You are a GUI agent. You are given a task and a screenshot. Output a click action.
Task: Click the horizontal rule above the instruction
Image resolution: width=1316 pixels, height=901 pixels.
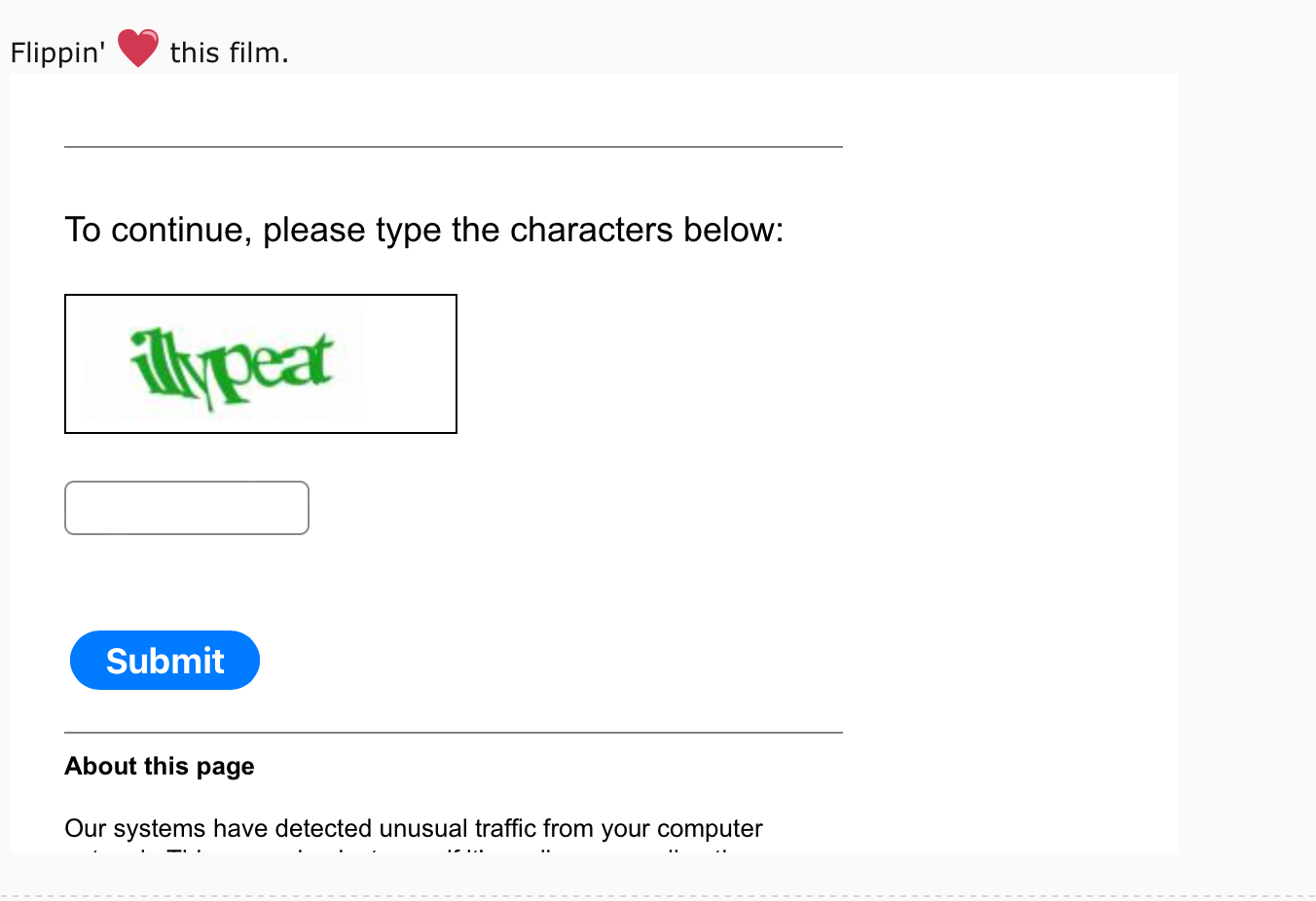pyautogui.click(x=454, y=147)
